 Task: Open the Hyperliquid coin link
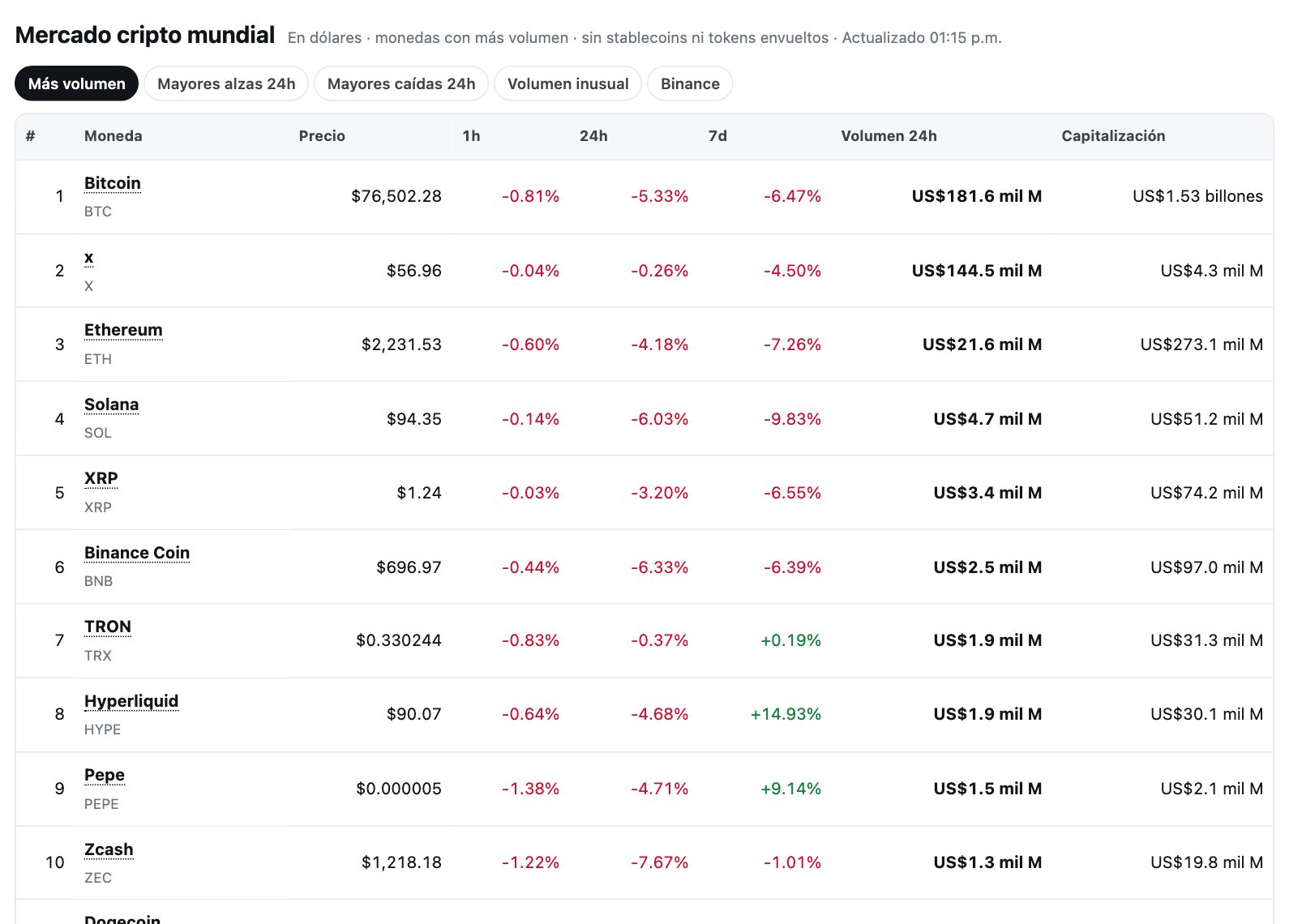[x=131, y=701]
